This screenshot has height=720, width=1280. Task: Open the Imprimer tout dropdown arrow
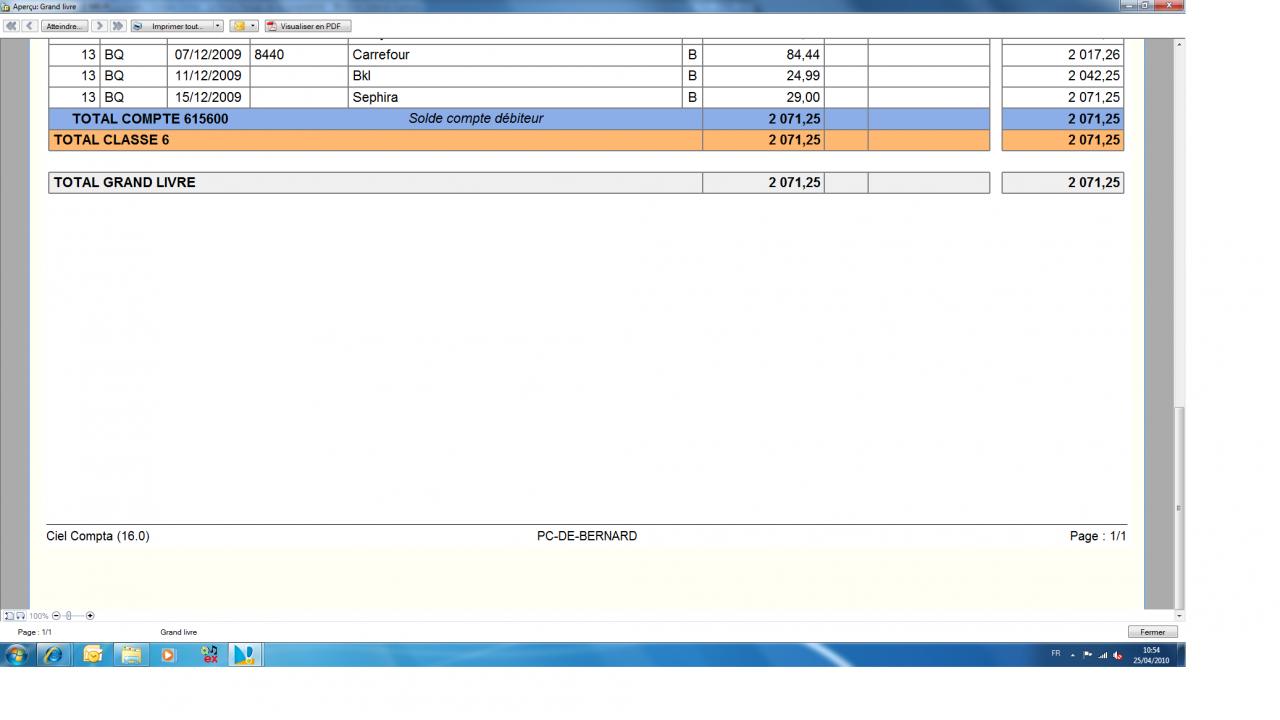[219, 26]
